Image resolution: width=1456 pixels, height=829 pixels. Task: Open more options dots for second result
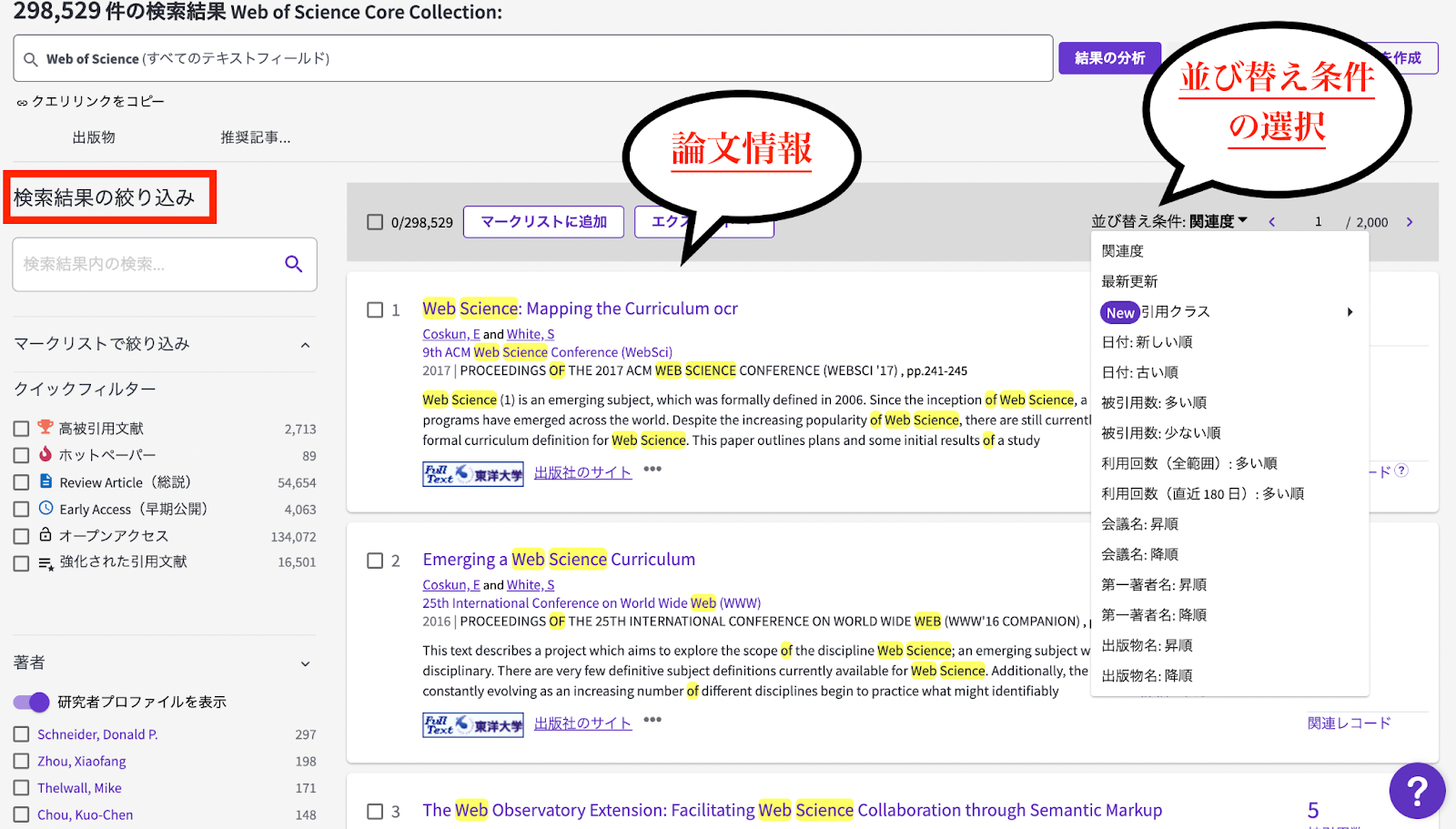[x=652, y=720]
